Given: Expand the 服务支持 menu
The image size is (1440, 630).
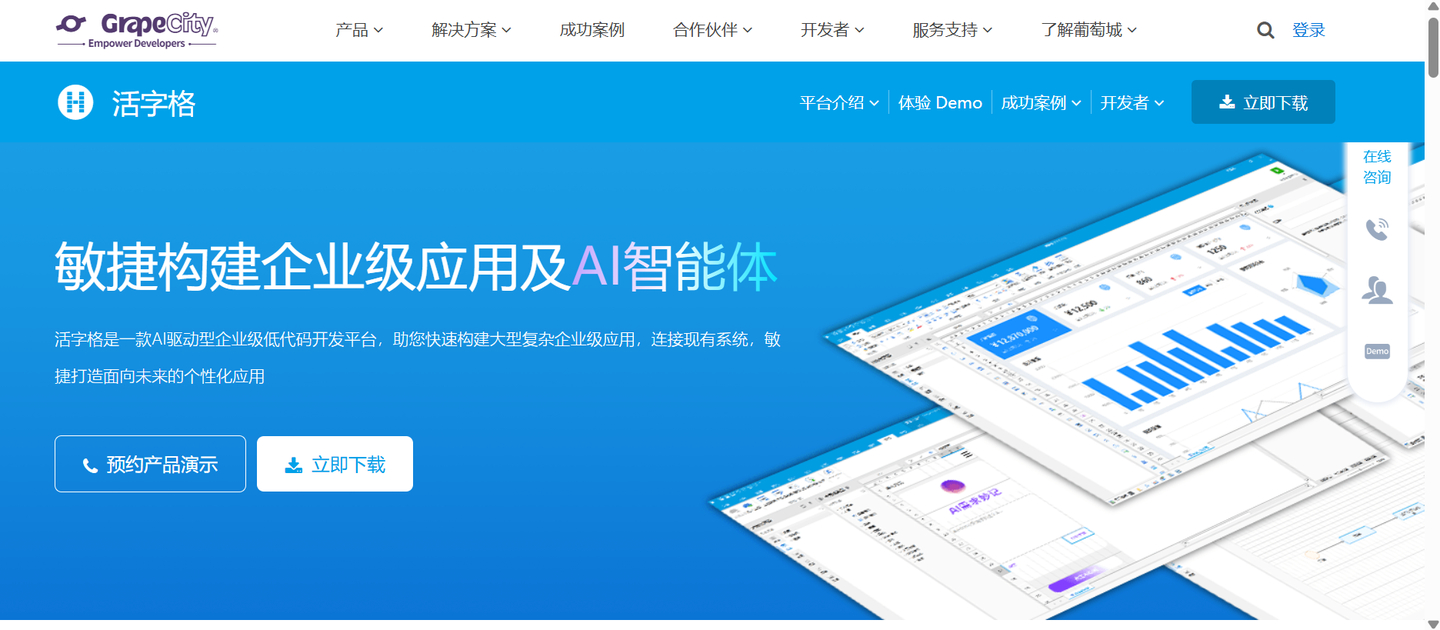Looking at the screenshot, I should [x=952, y=30].
